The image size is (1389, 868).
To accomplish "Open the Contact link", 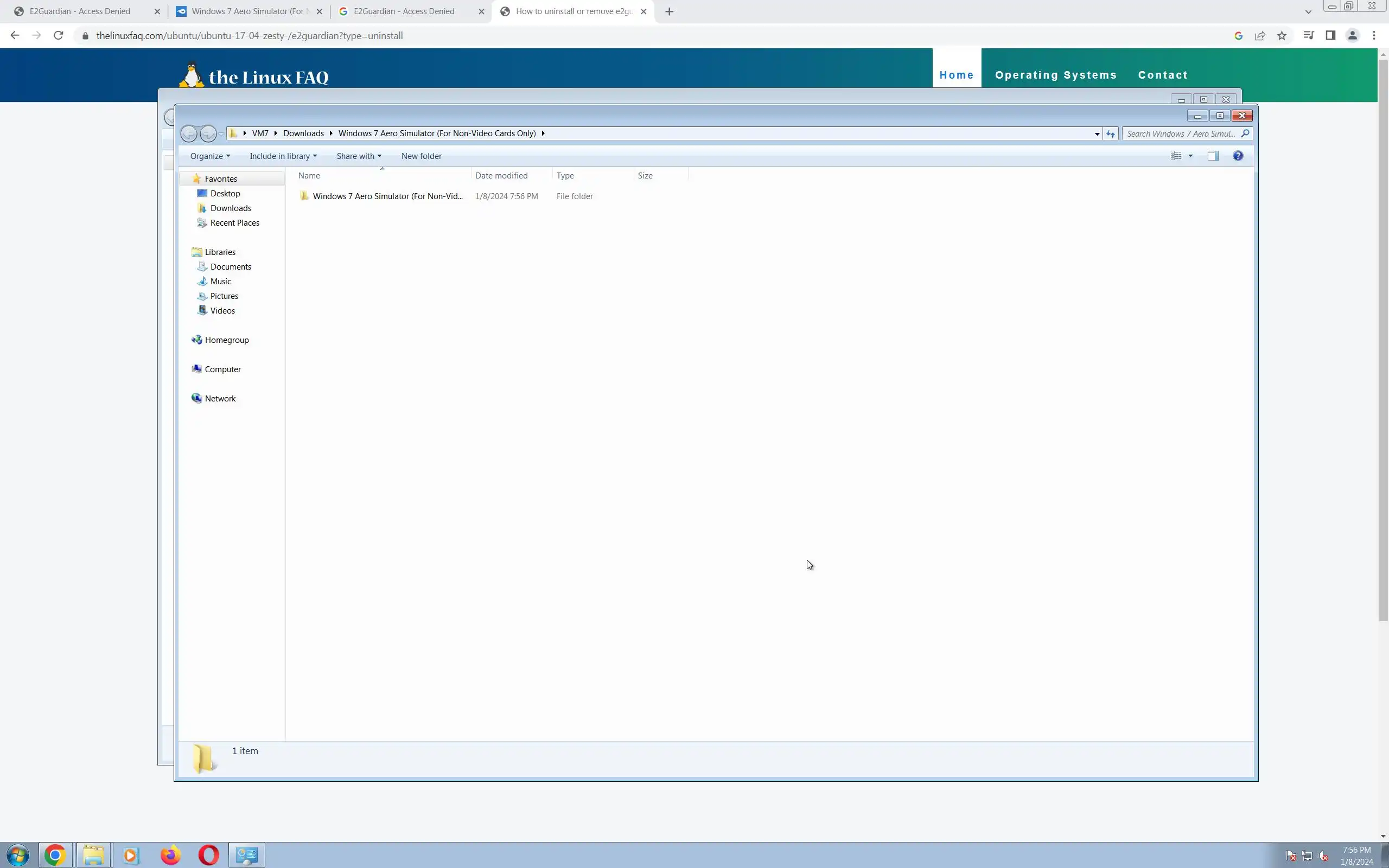I will [1162, 75].
